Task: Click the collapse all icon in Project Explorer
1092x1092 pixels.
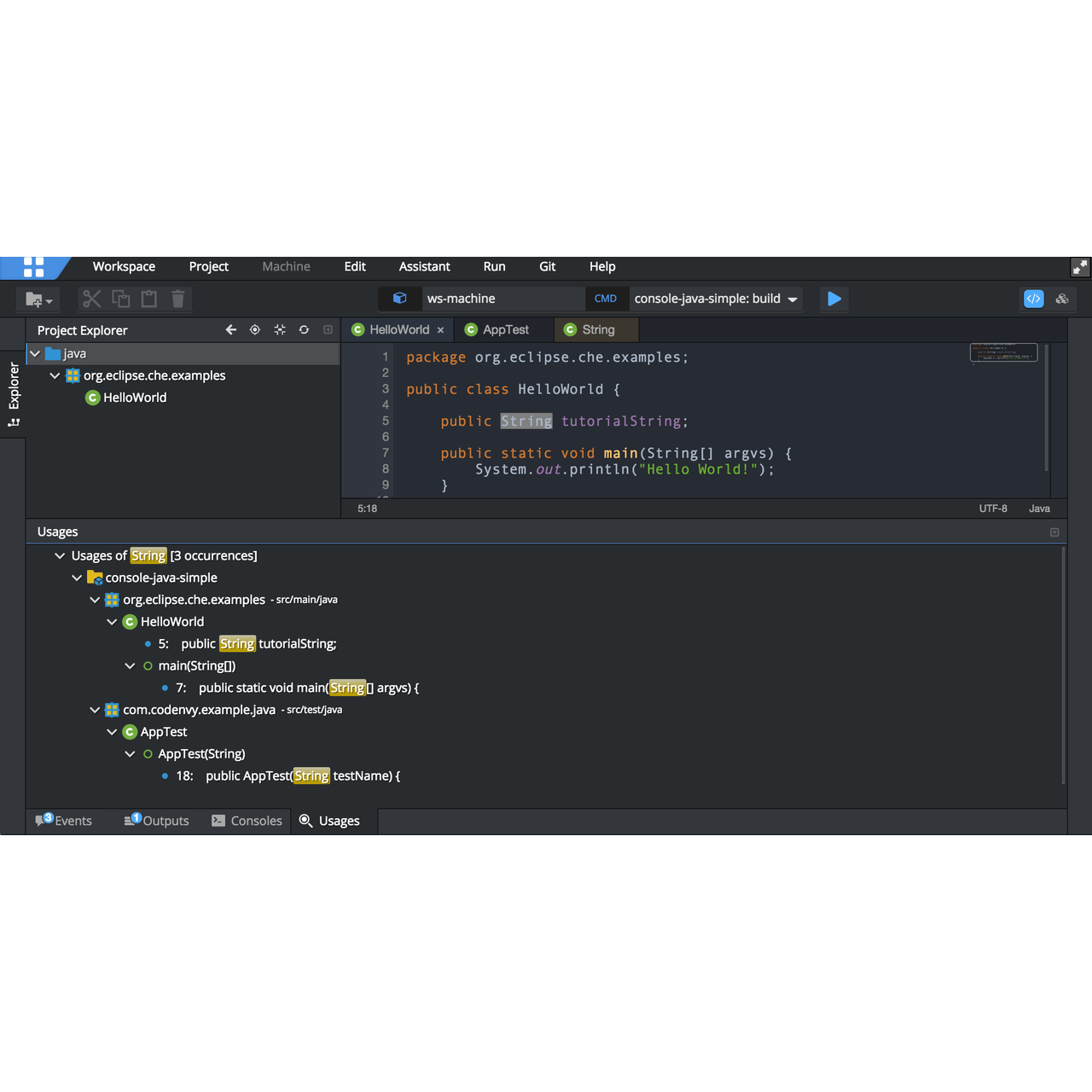Action: click(280, 330)
